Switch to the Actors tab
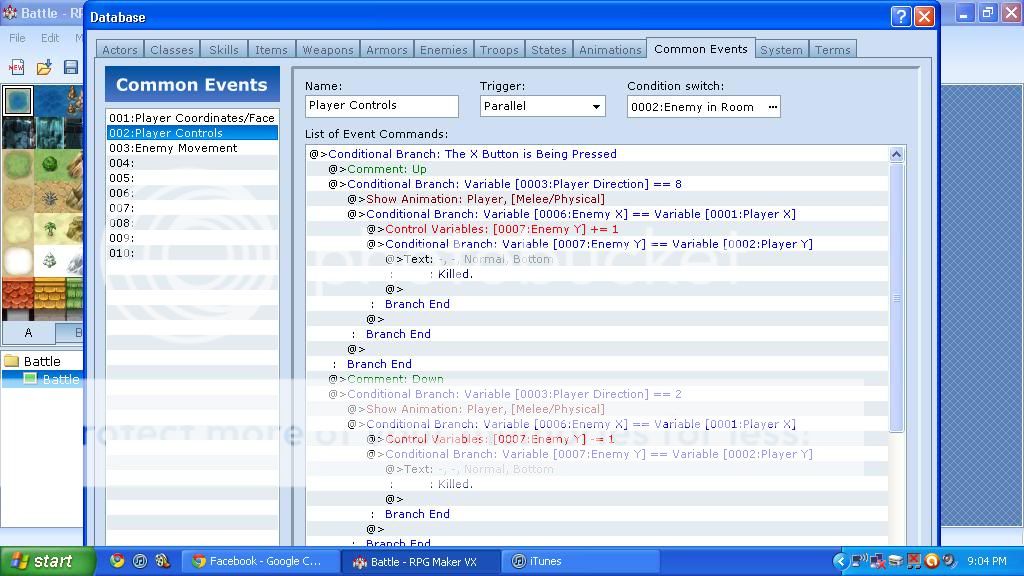The image size is (1024, 576). point(120,50)
